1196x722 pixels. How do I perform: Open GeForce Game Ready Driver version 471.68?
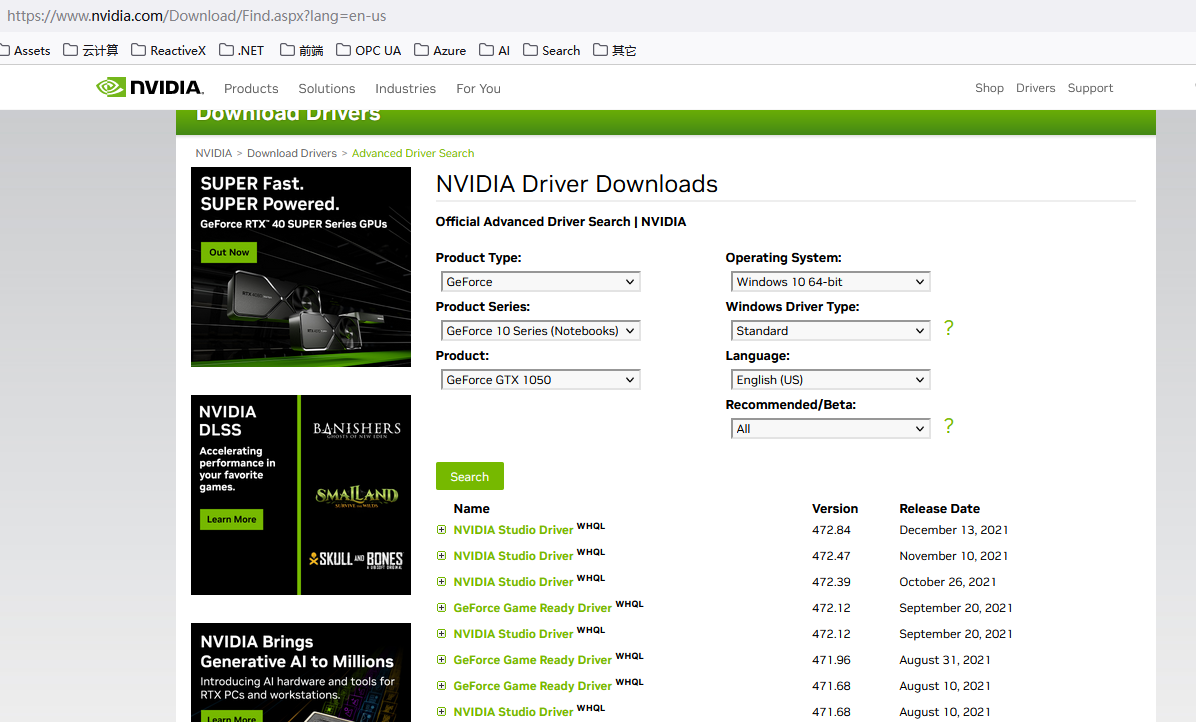tap(532, 685)
